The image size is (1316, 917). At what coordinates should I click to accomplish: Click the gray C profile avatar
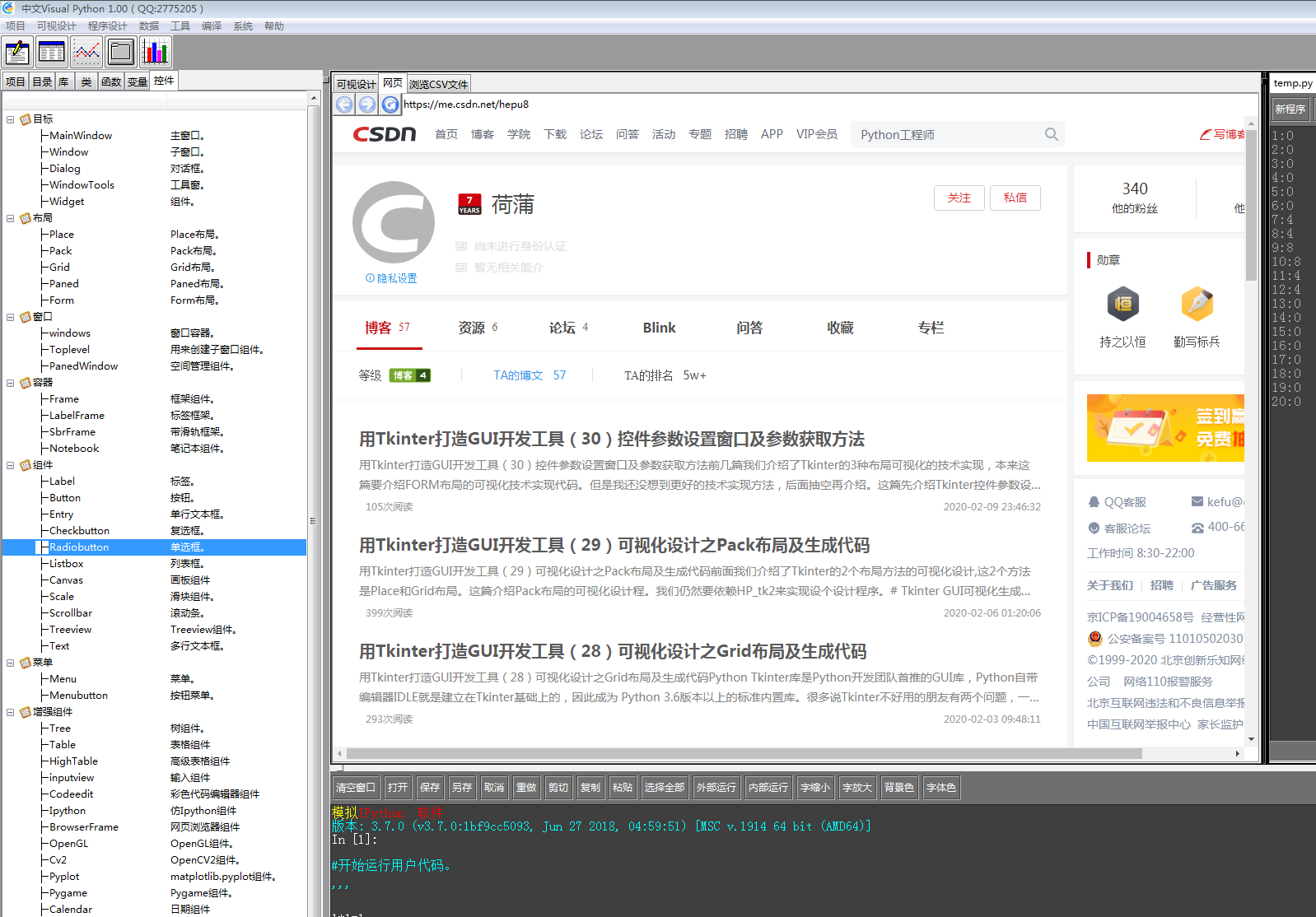coord(394,222)
